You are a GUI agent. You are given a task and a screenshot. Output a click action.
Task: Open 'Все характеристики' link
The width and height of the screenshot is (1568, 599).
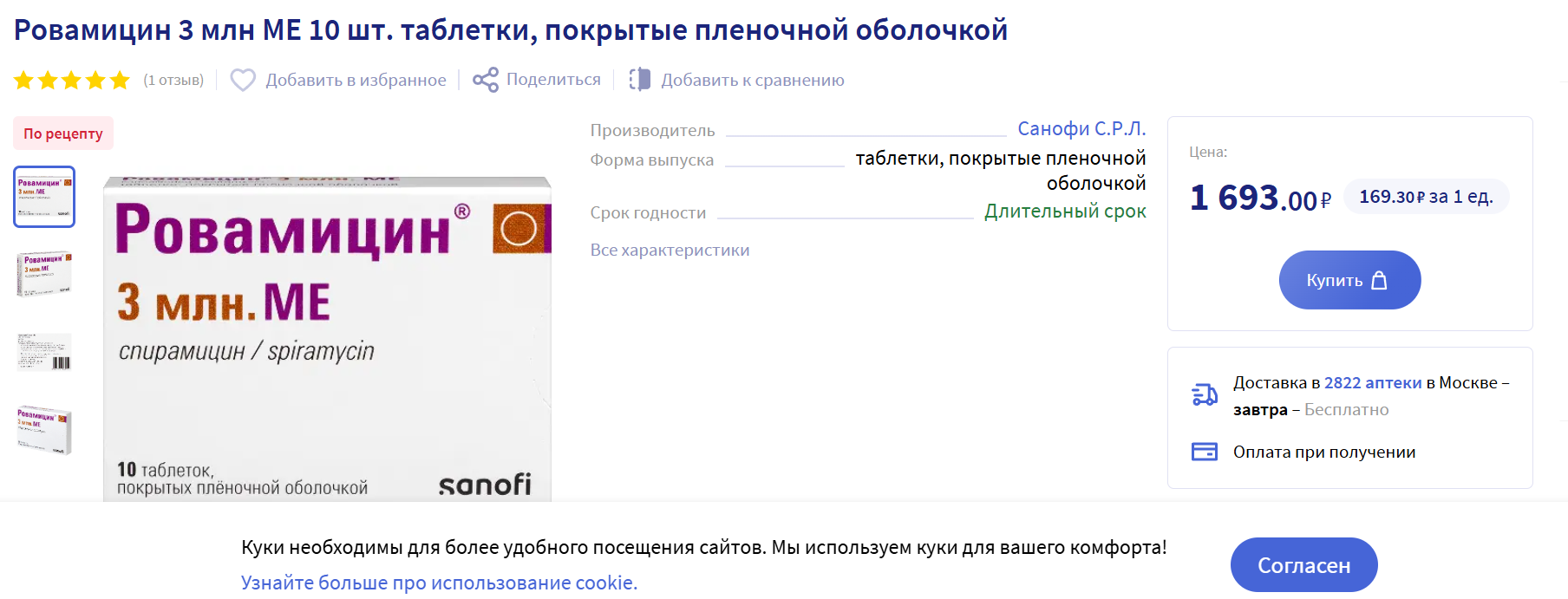click(670, 250)
